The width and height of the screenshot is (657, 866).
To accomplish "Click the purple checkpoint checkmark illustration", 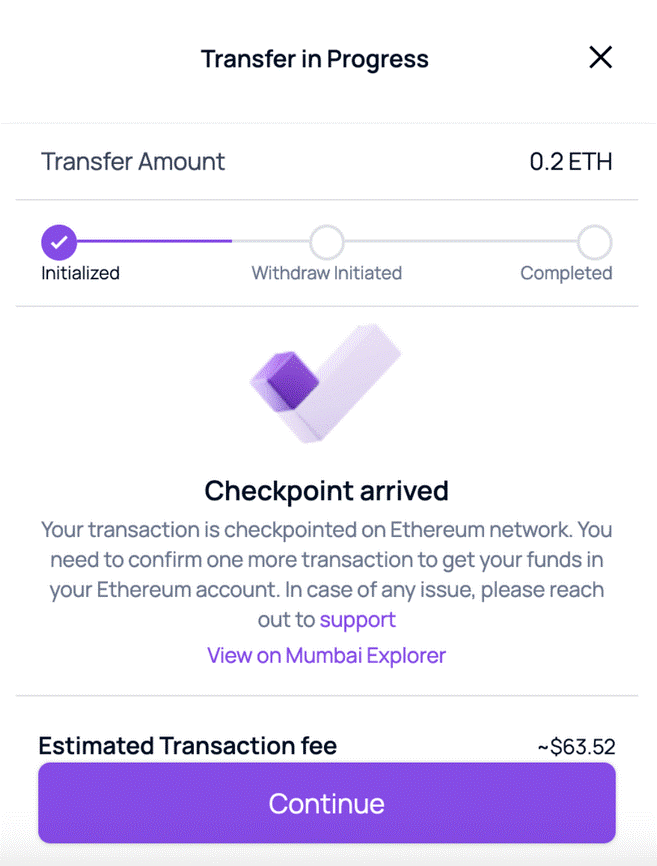I will pos(323,384).
